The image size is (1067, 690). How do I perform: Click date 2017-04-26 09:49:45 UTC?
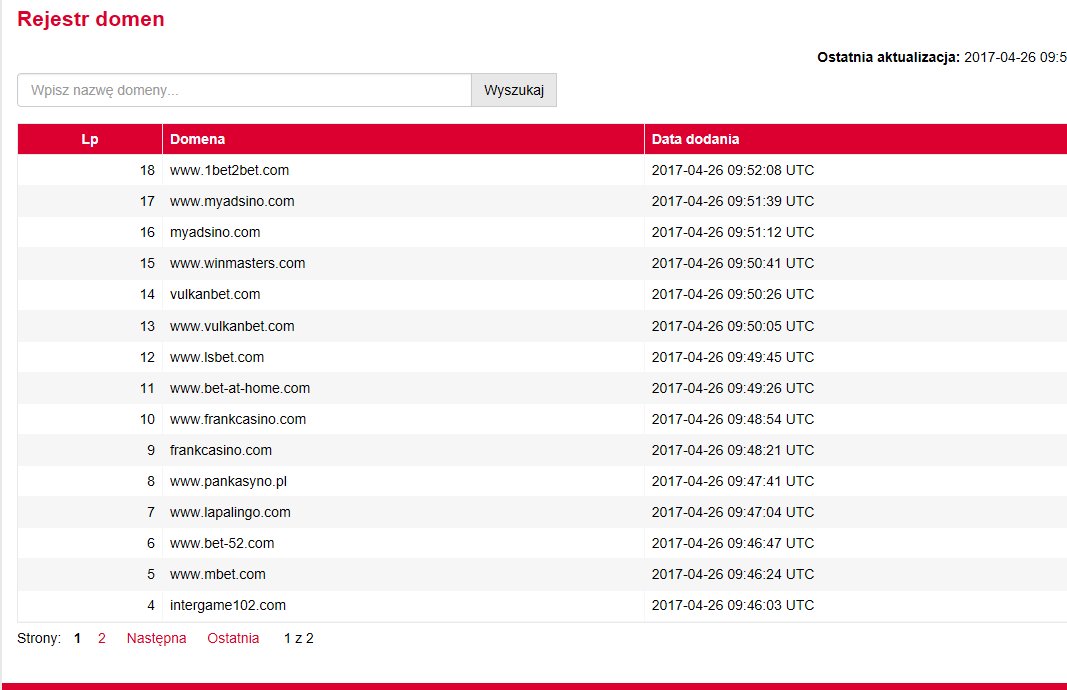coord(733,357)
